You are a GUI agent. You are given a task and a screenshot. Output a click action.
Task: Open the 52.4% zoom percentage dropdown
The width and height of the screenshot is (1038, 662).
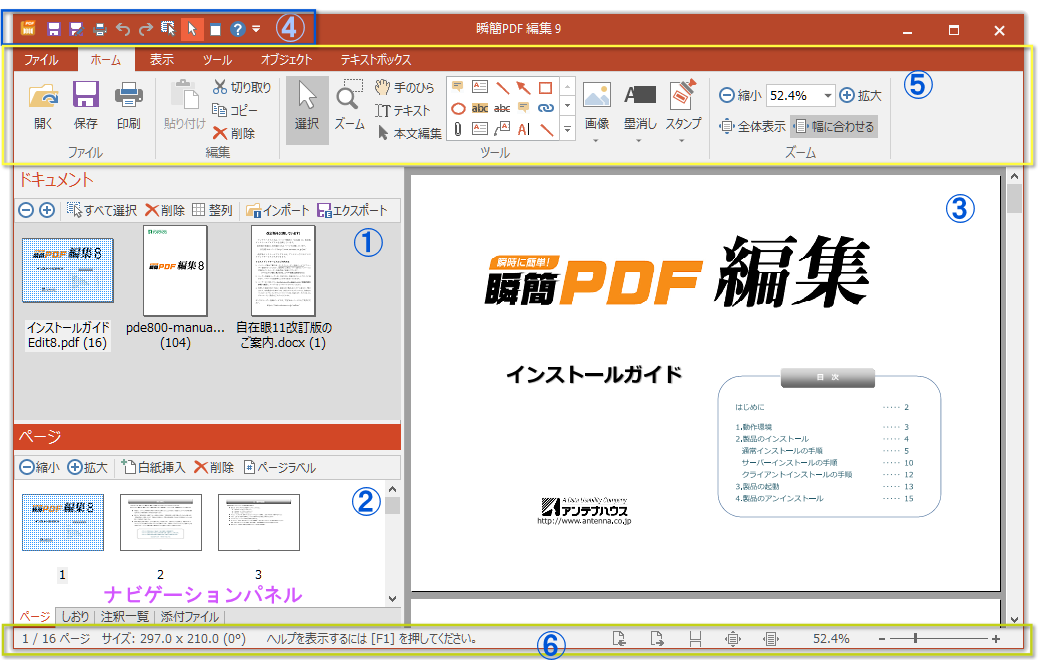(827, 96)
